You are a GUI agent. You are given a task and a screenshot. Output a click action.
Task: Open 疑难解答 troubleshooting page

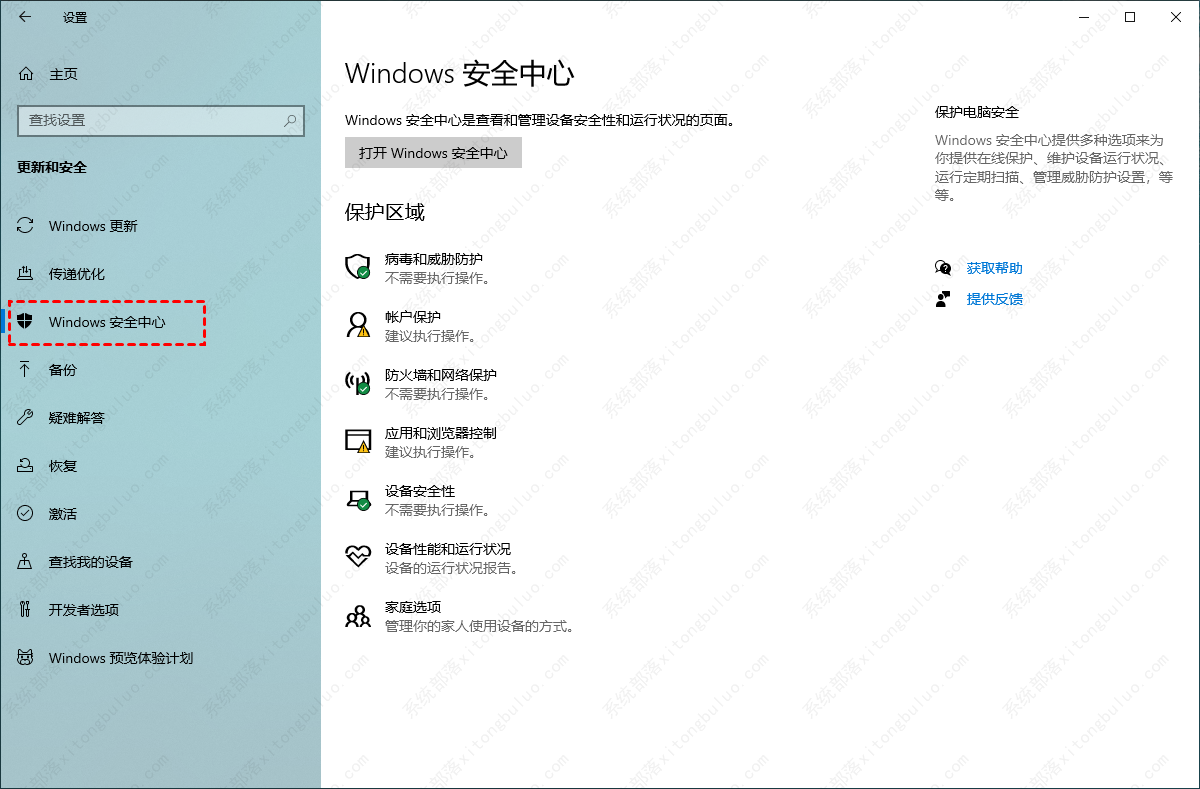[76, 418]
